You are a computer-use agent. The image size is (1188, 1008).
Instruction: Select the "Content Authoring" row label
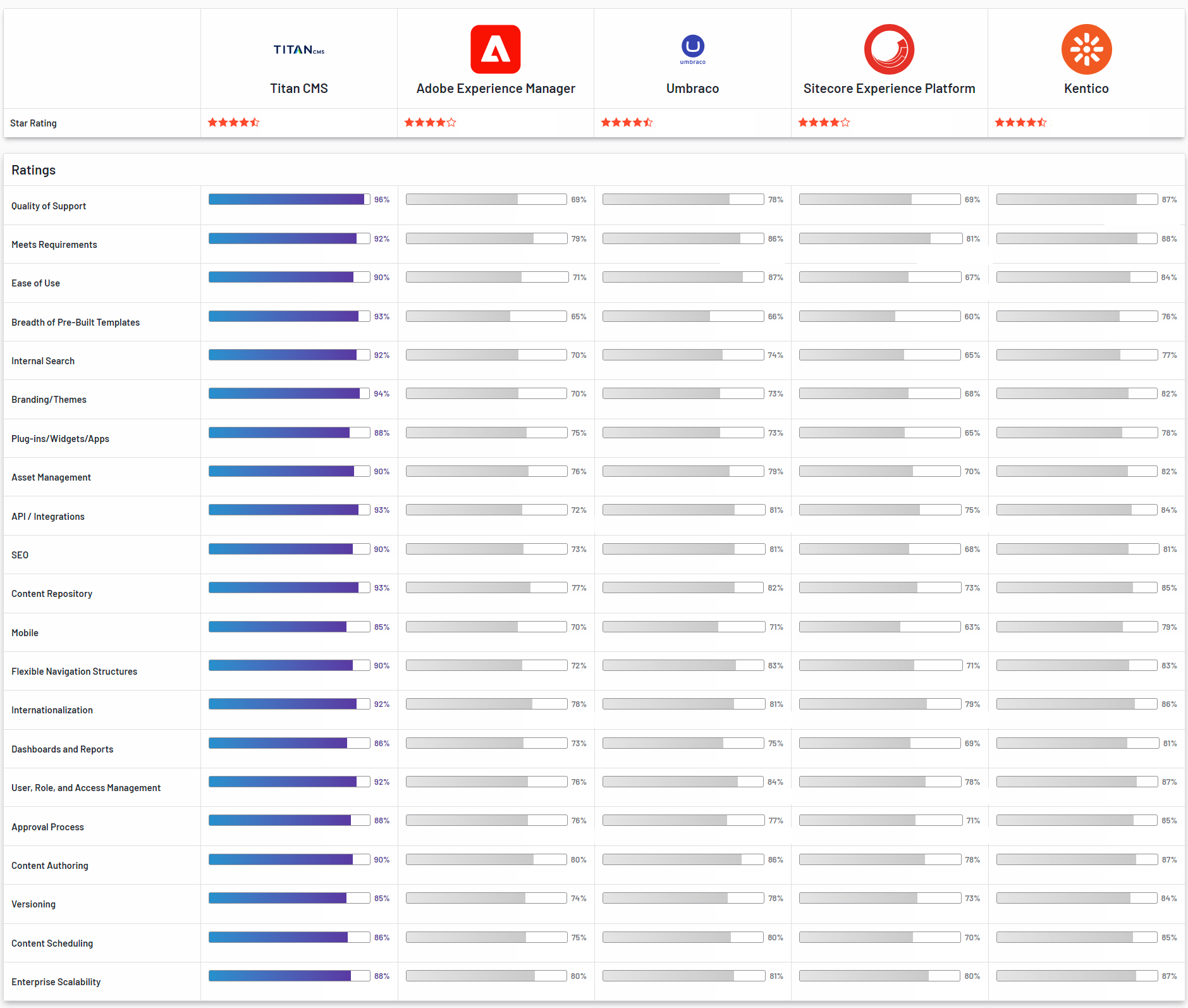(x=49, y=865)
